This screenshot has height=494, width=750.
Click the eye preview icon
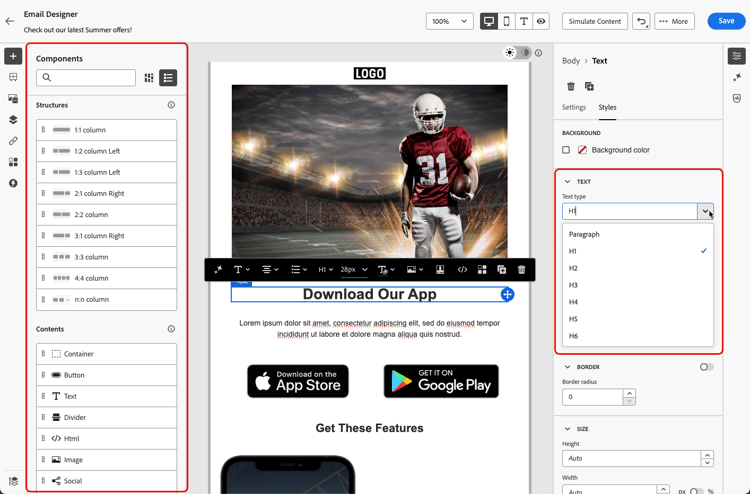541,21
